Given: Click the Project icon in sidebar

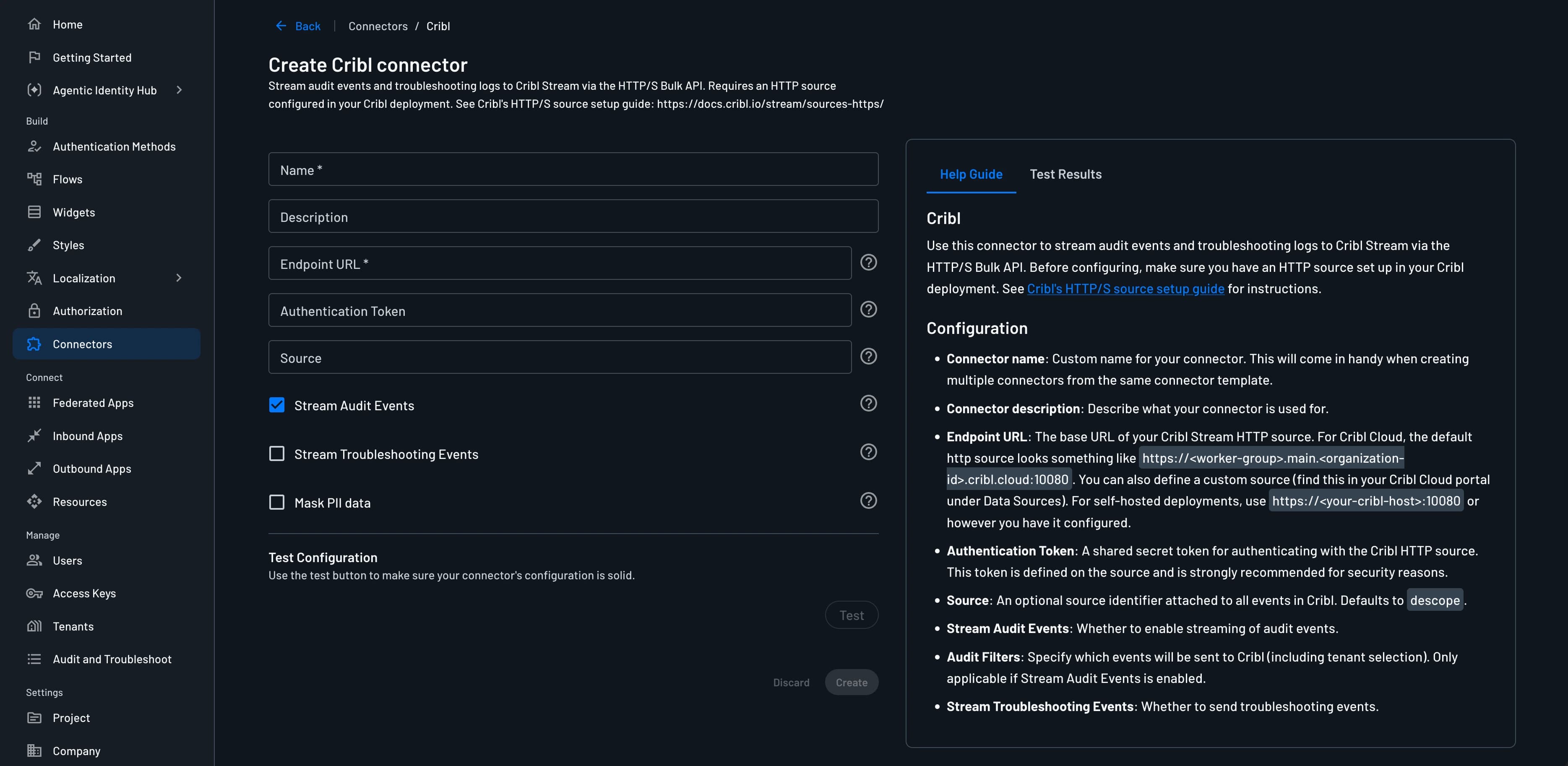Looking at the screenshot, I should 34,718.
